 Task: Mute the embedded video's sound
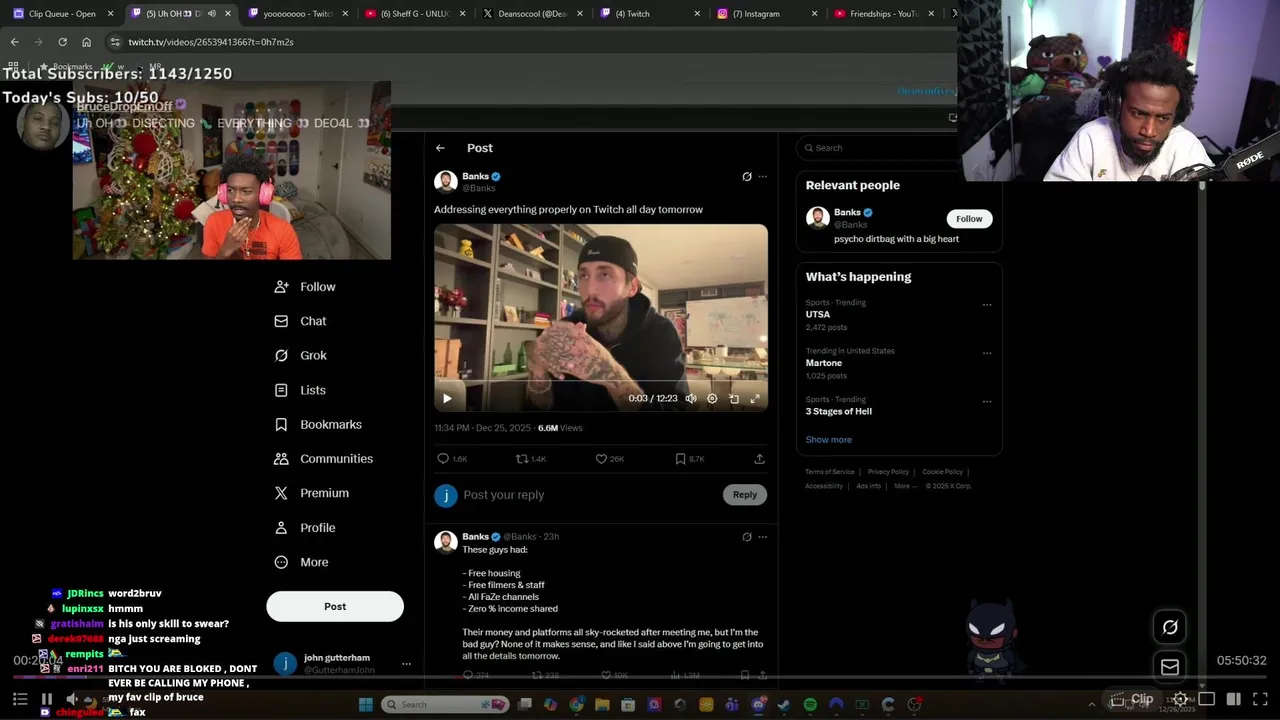click(691, 398)
